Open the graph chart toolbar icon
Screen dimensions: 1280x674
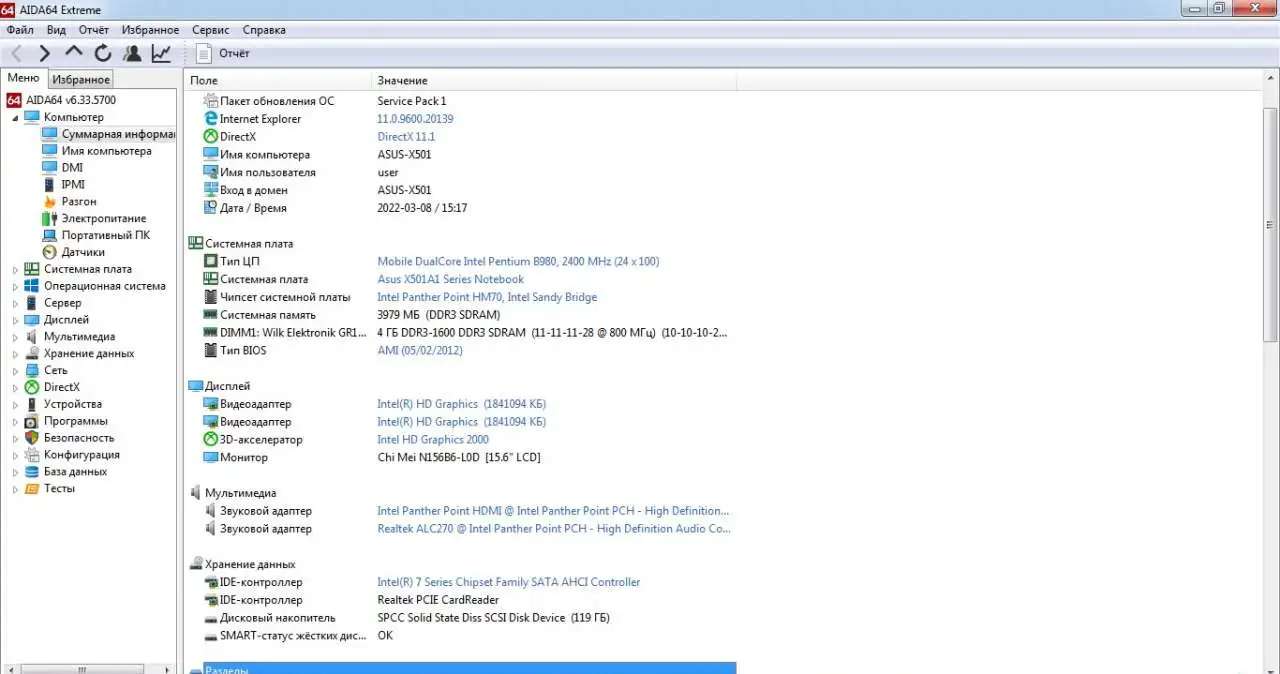tap(161, 53)
